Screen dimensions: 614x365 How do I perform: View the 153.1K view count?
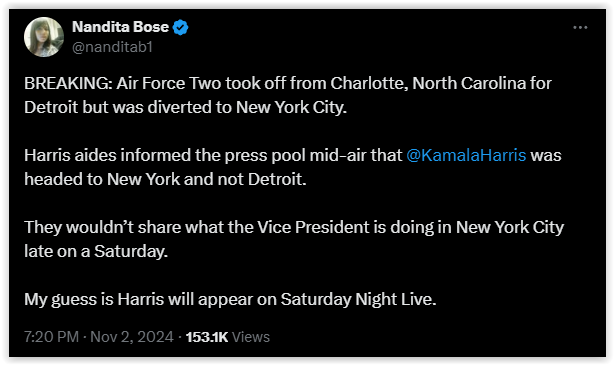tap(207, 337)
